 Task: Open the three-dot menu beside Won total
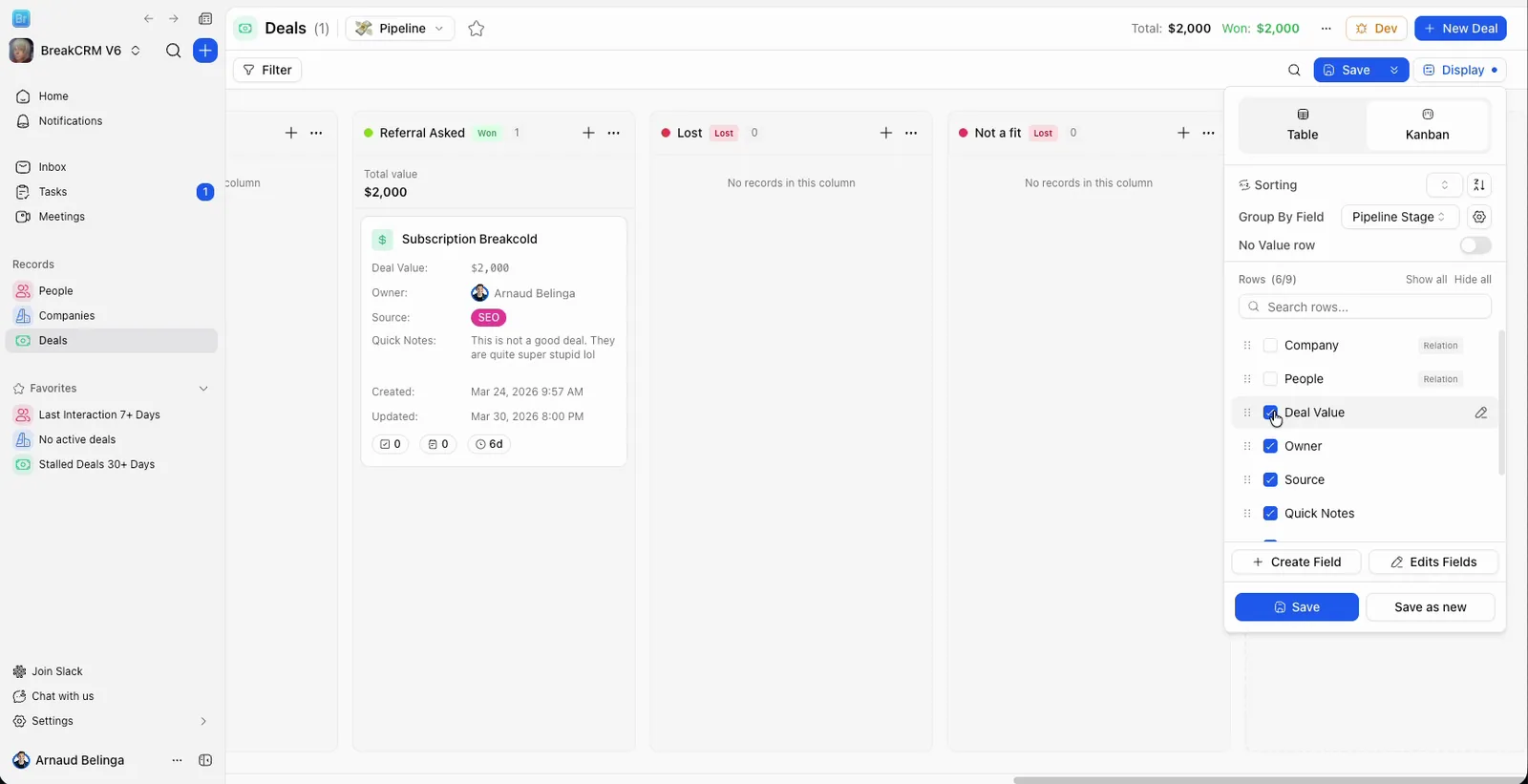pos(1326,29)
